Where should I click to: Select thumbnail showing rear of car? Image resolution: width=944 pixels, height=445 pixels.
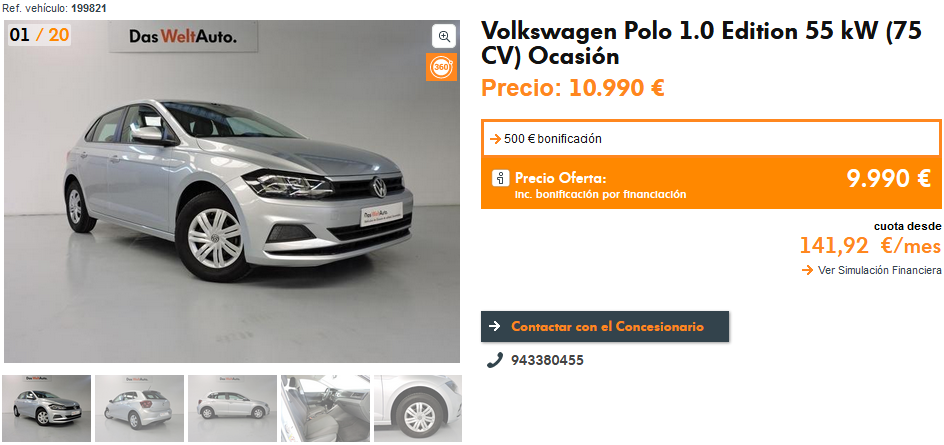tap(140, 408)
